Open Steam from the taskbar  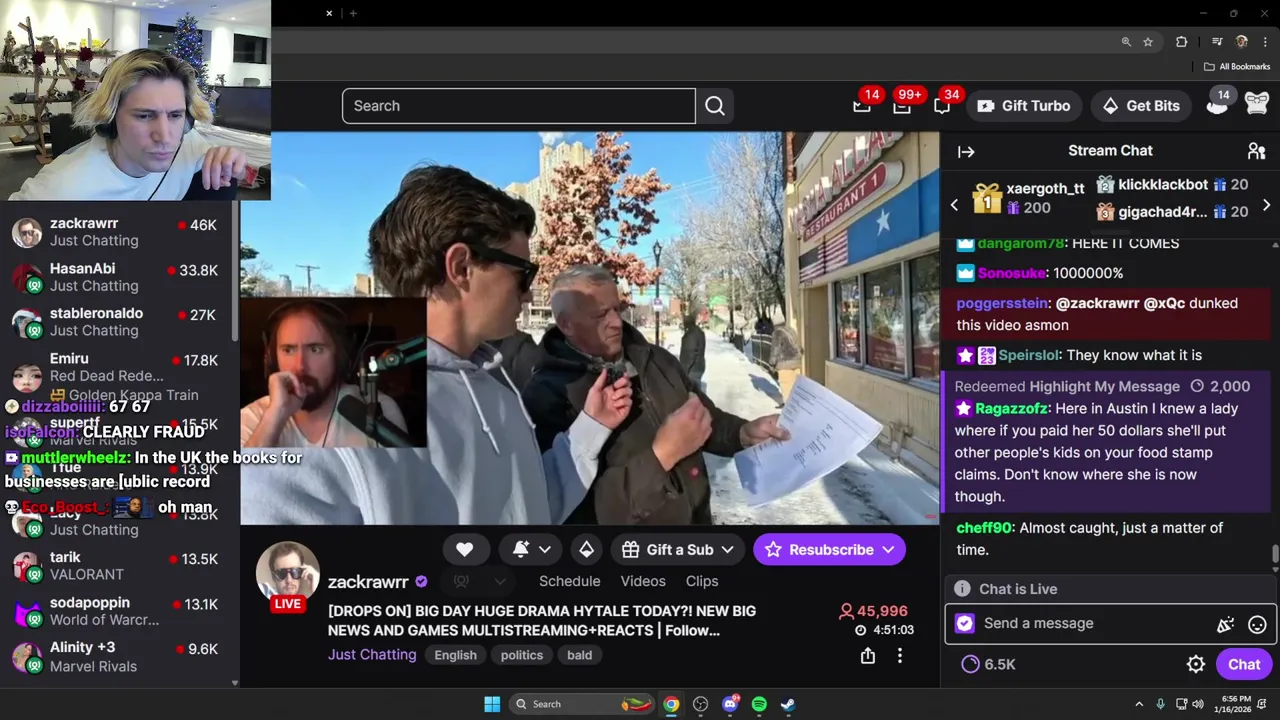point(788,704)
